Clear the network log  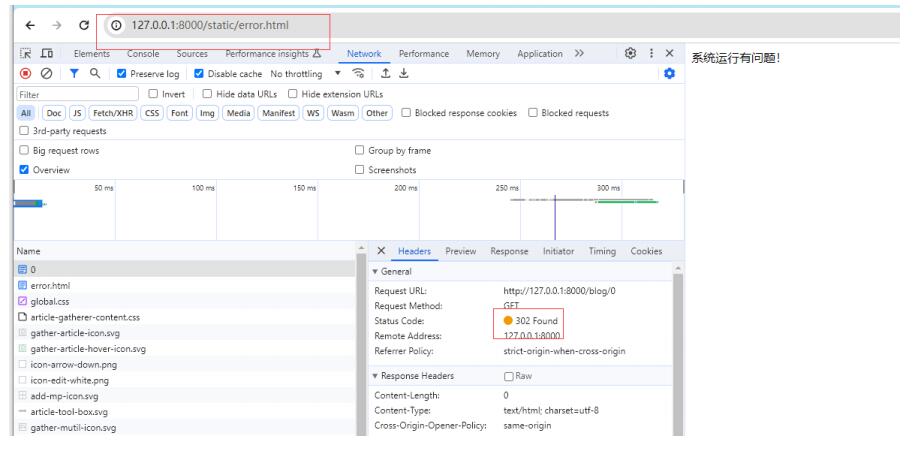pyautogui.click(x=46, y=74)
